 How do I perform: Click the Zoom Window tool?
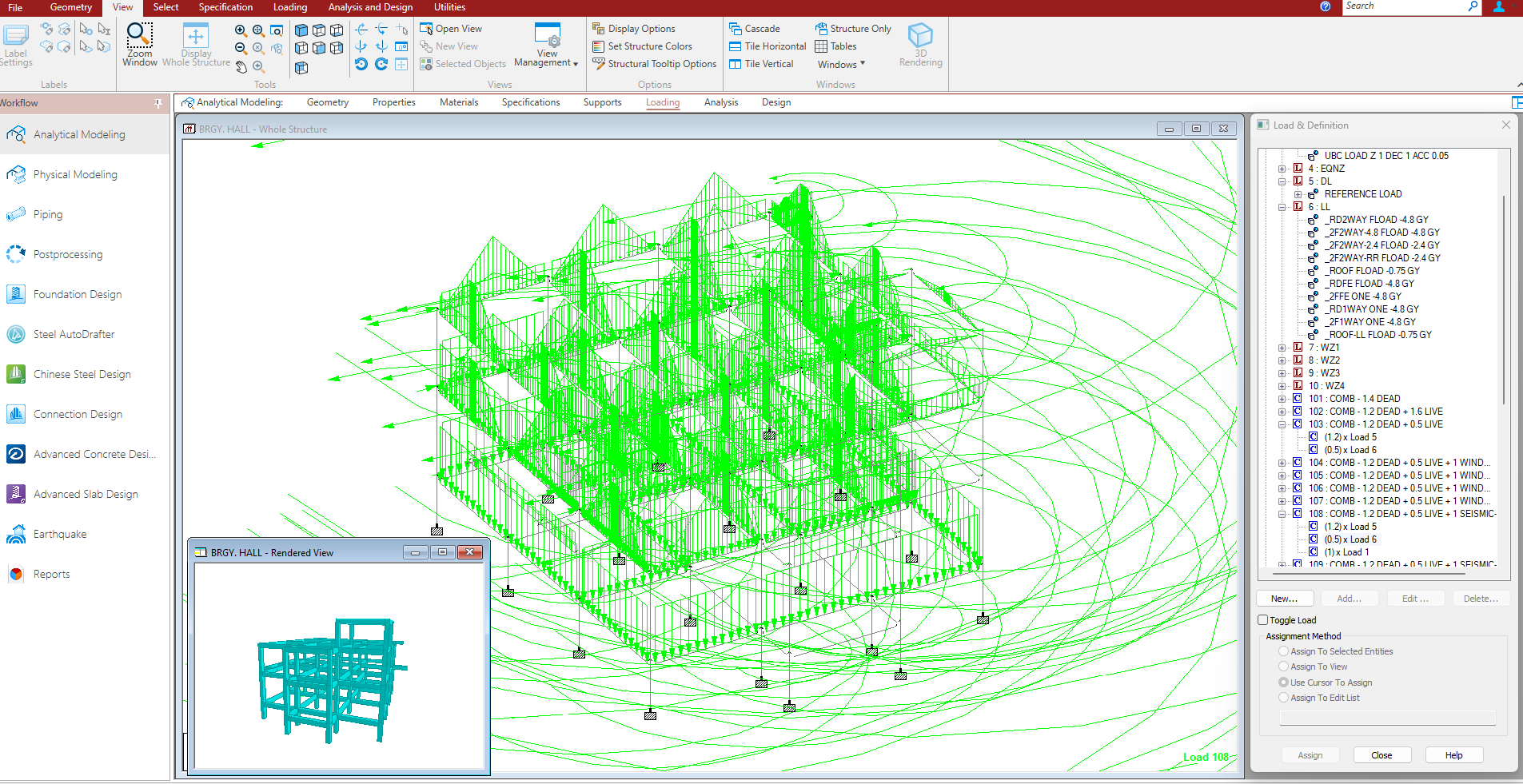coord(139,43)
